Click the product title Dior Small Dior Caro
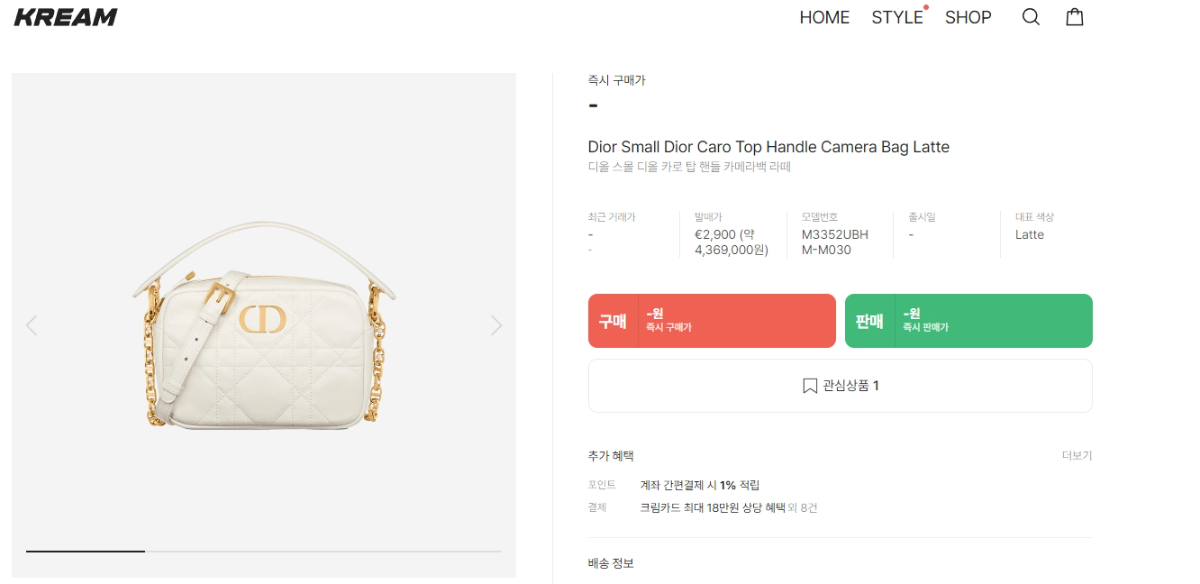The width and height of the screenshot is (1200, 584). 769,147
